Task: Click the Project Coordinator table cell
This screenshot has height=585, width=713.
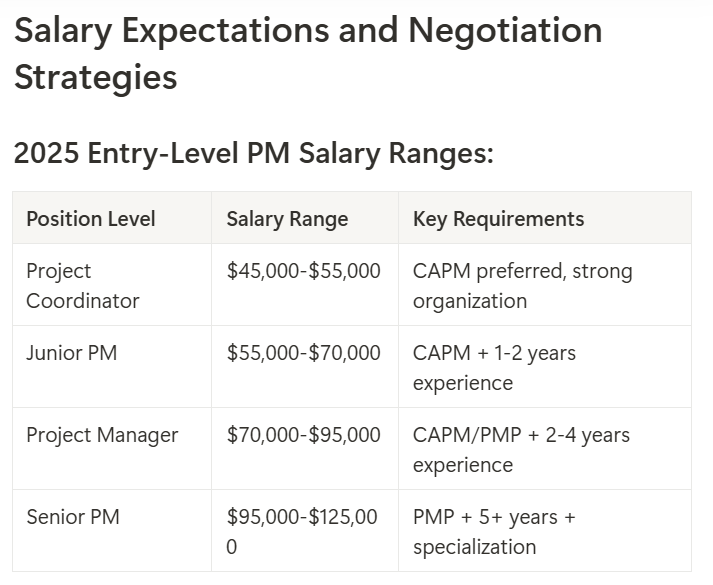Action: (x=83, y=285)
